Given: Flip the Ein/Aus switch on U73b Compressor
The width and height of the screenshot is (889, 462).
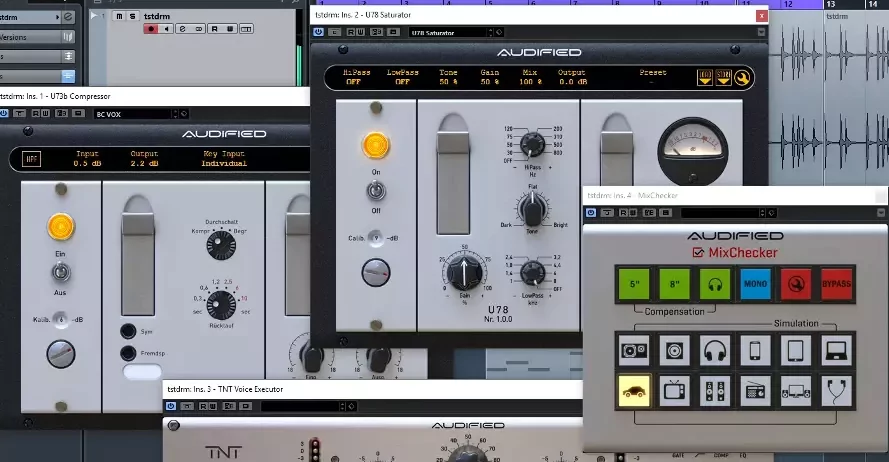Looking at the screenshot, I should 61,273.
